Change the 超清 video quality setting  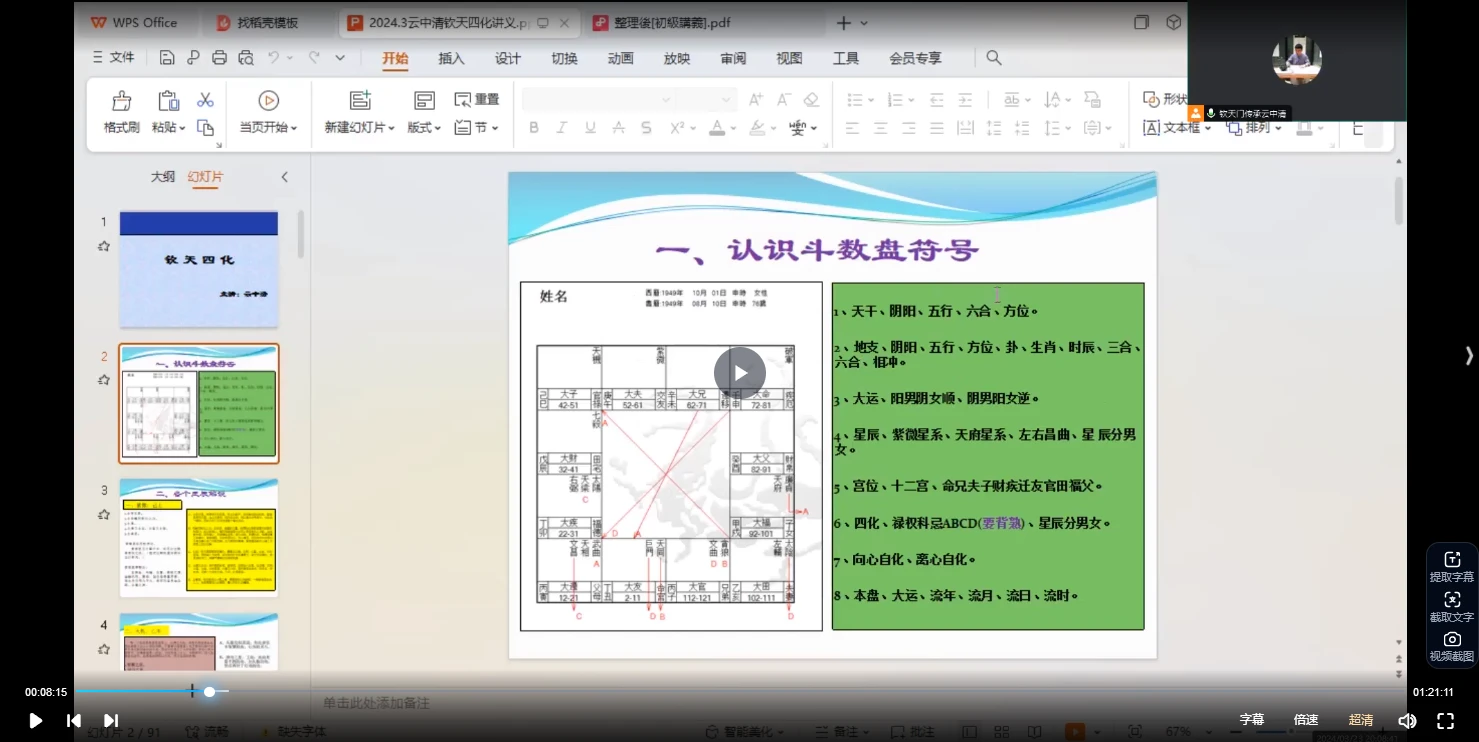(1361, 720)
